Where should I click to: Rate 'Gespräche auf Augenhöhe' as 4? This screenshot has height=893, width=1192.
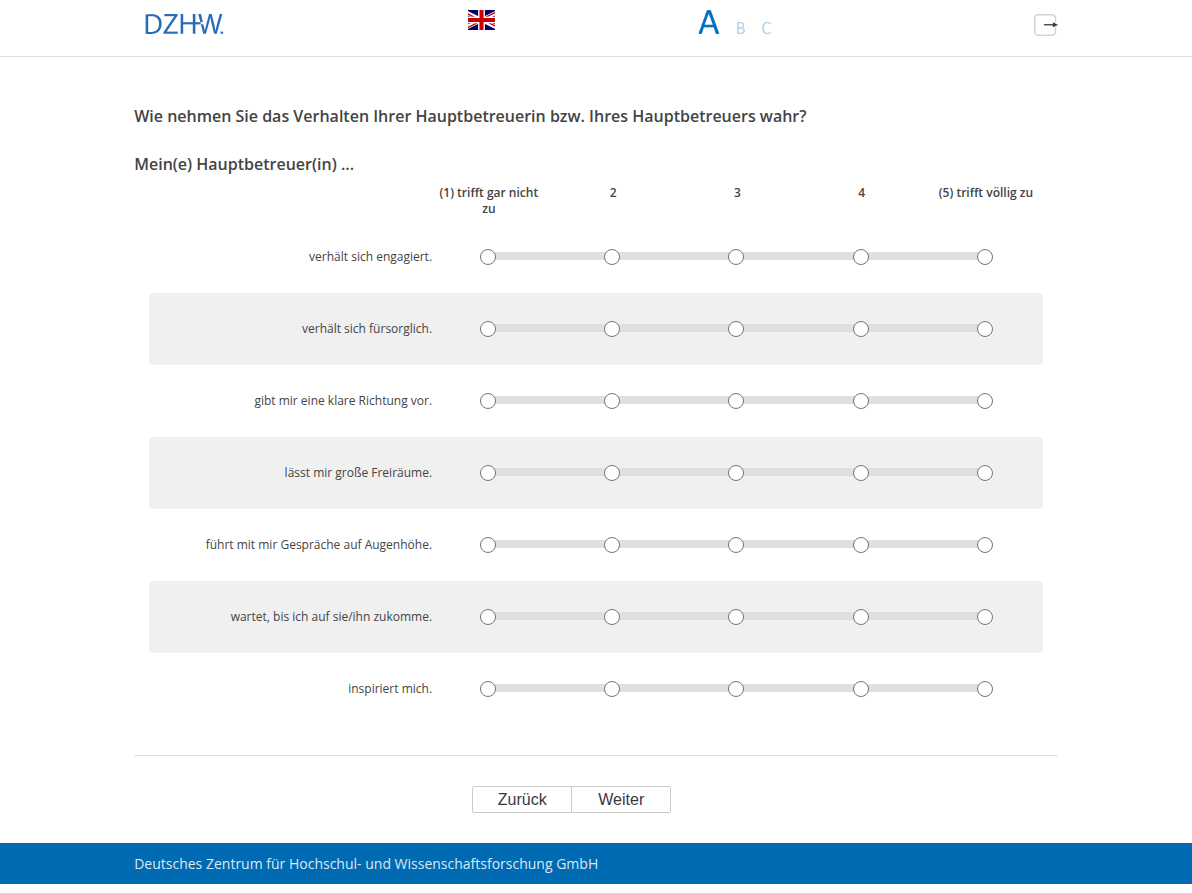tap(861, 545)
